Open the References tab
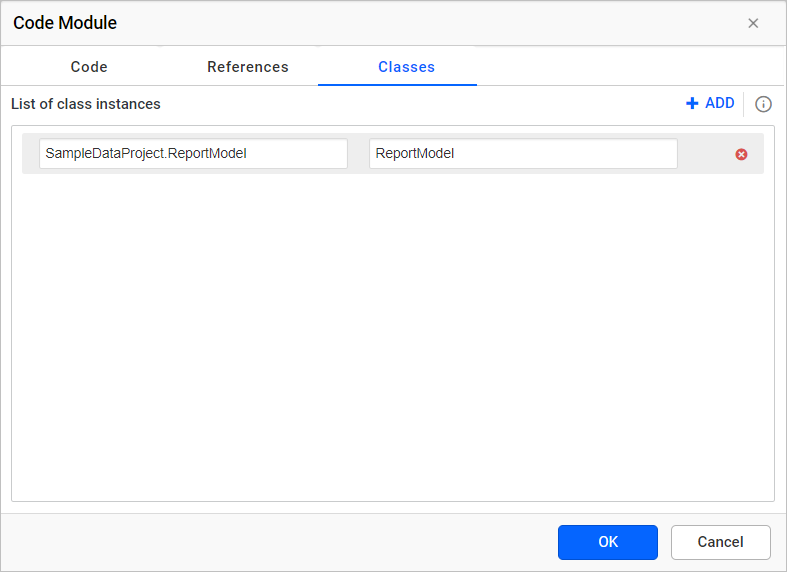 click(x=248, y=67)
